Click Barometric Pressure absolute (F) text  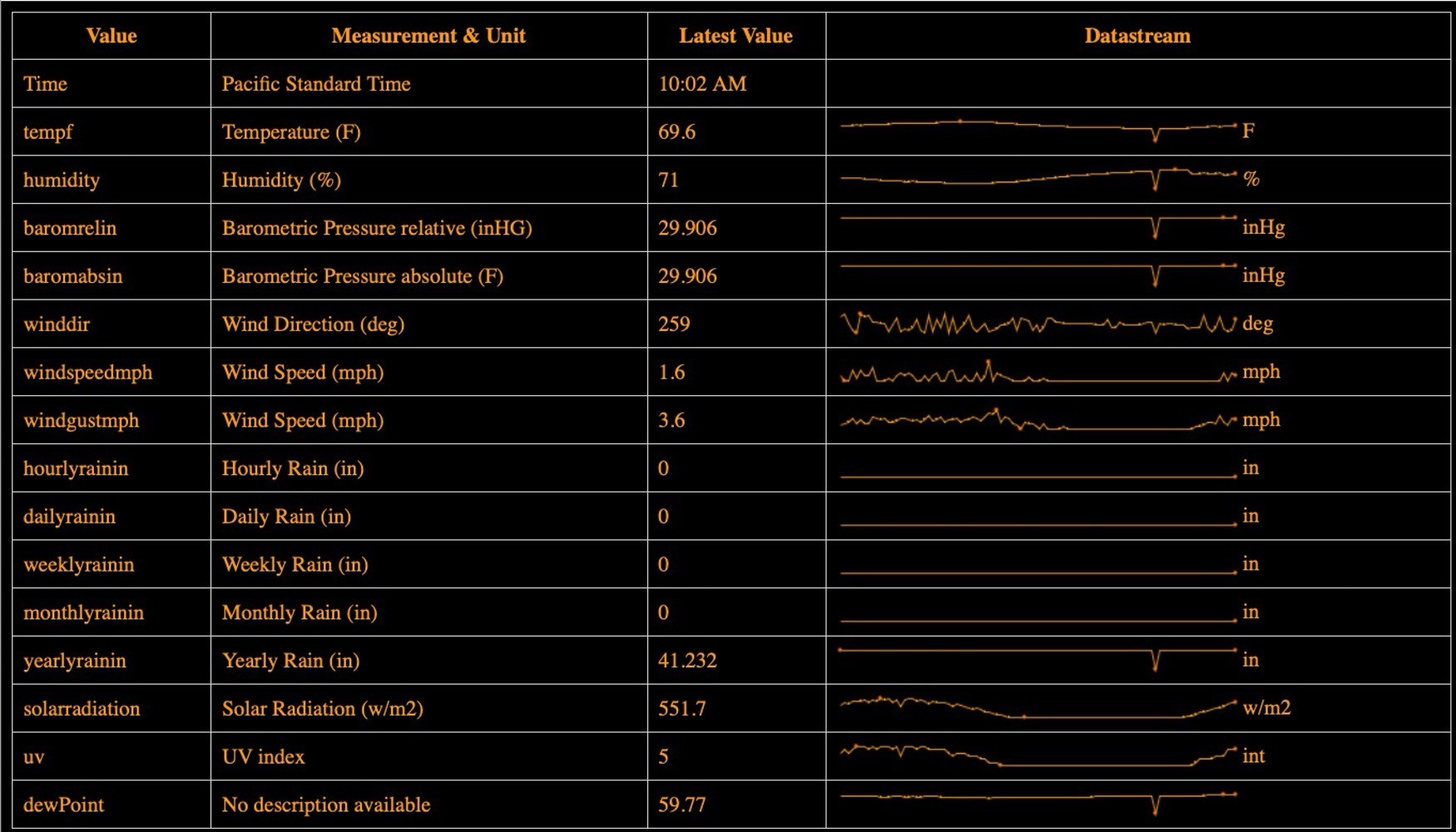(x=363, y=277)
